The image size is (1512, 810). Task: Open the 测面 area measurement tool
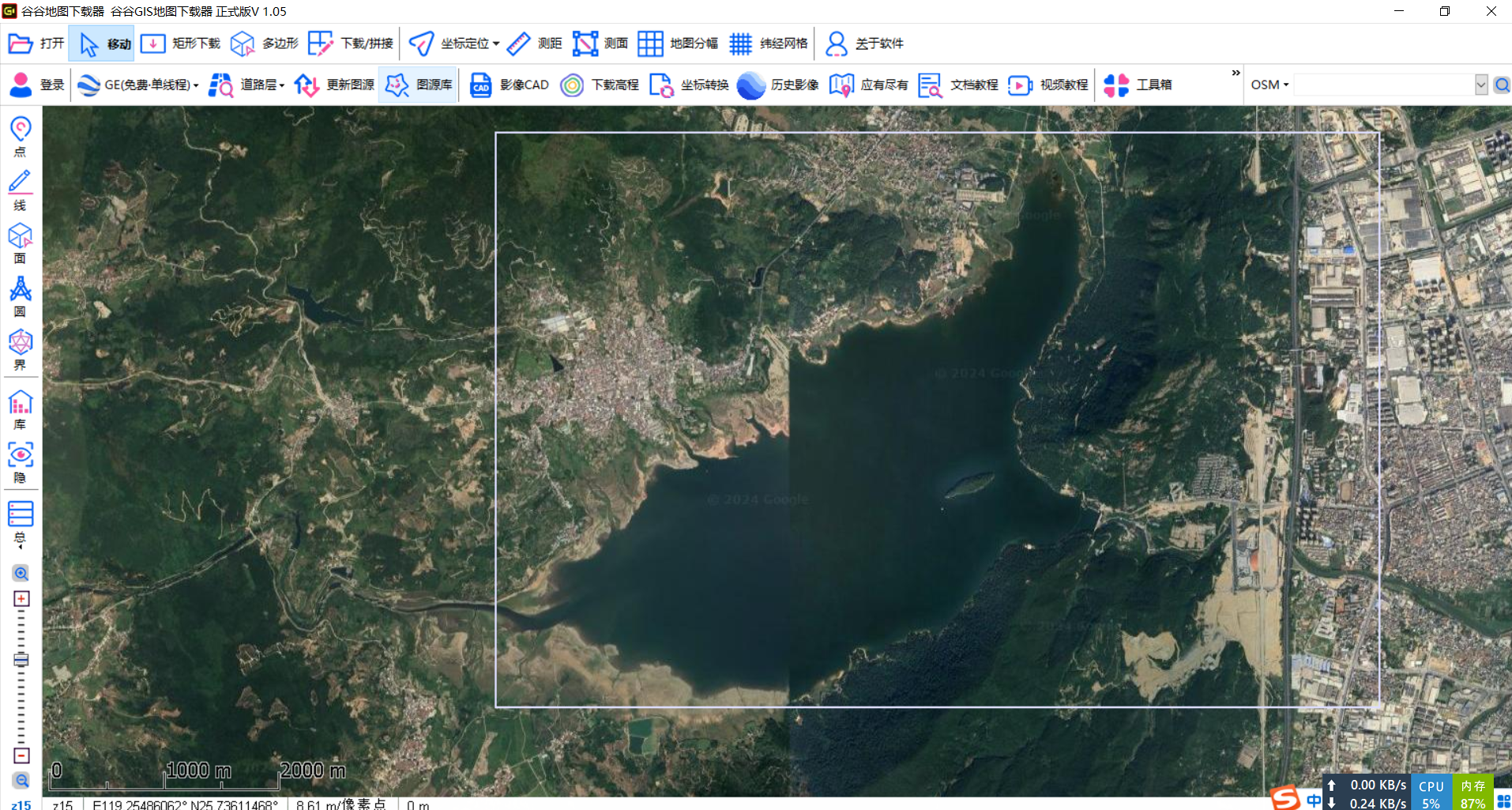coord(600,43)
